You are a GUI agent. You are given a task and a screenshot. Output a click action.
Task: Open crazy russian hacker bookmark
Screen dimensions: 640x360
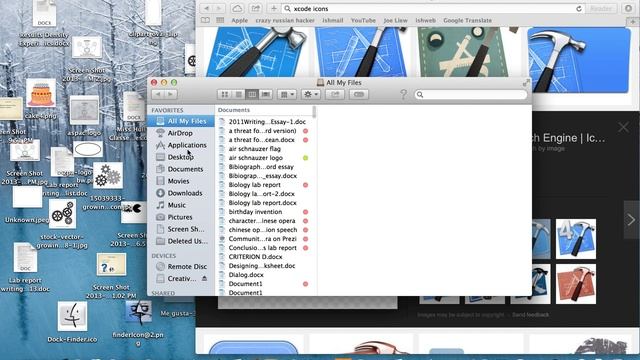[285, 20]
